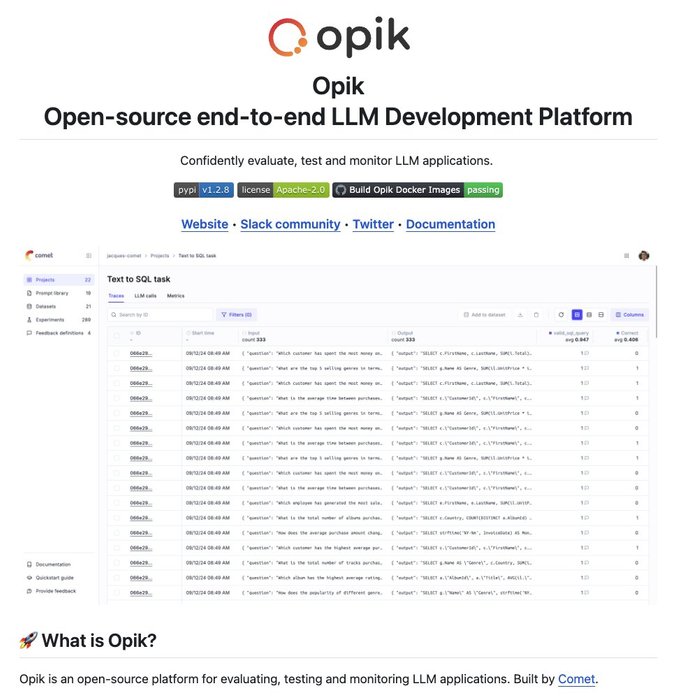Open Experiments in the sidebar

pos(58,320)
